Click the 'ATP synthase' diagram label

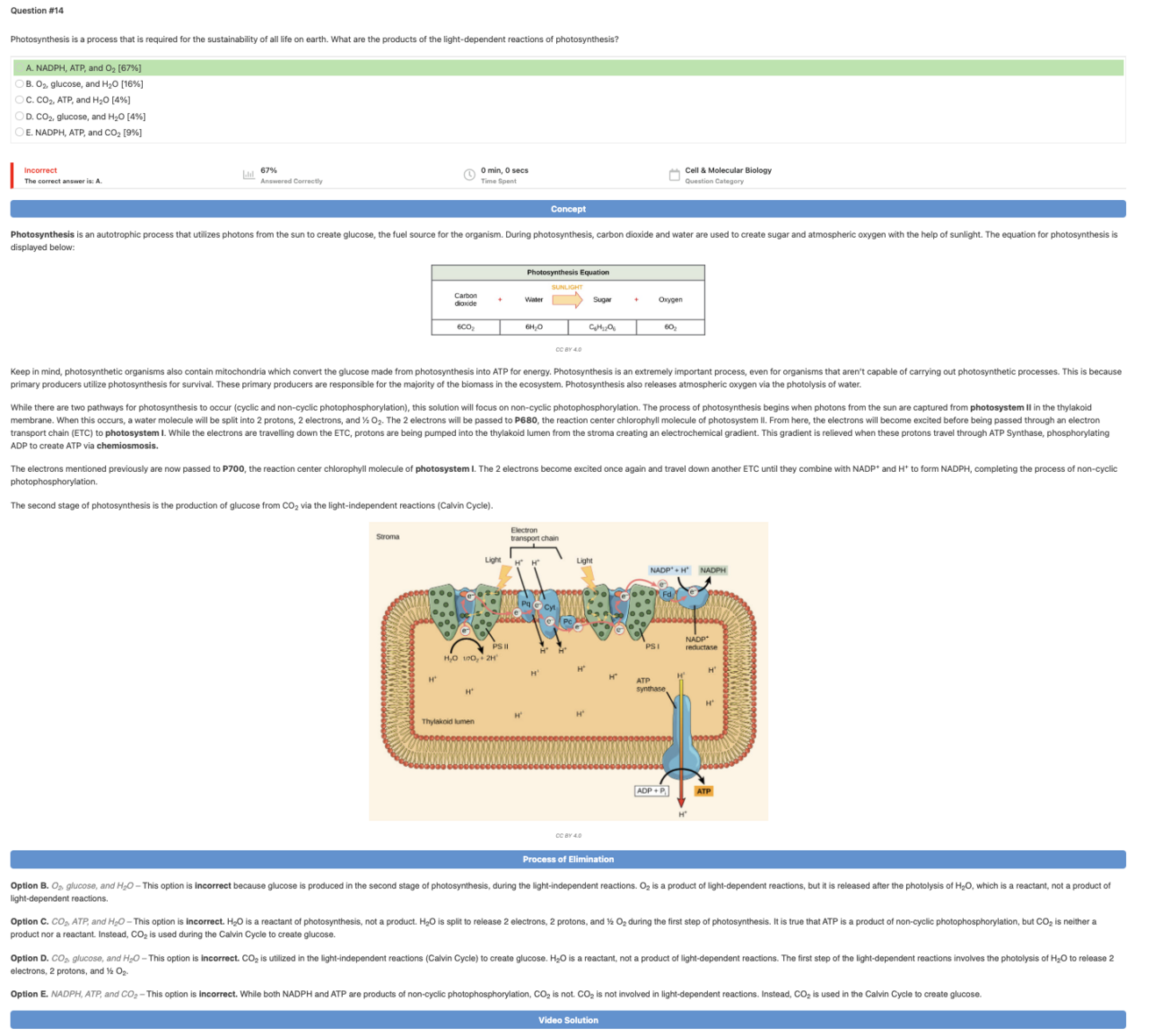[x=651, y=684]
